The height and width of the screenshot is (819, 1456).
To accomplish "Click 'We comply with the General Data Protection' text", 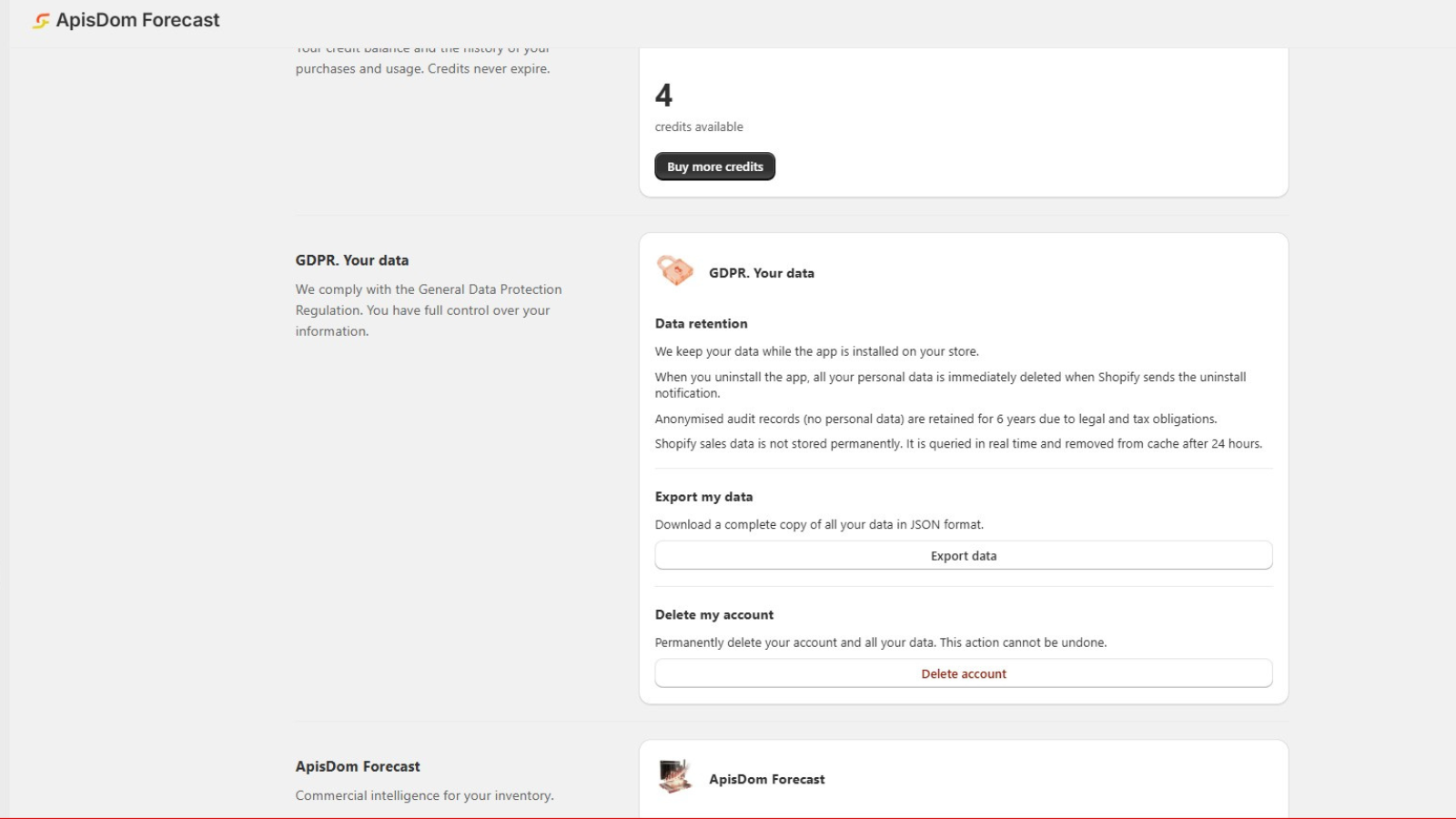I will click(x=429, y=310).
